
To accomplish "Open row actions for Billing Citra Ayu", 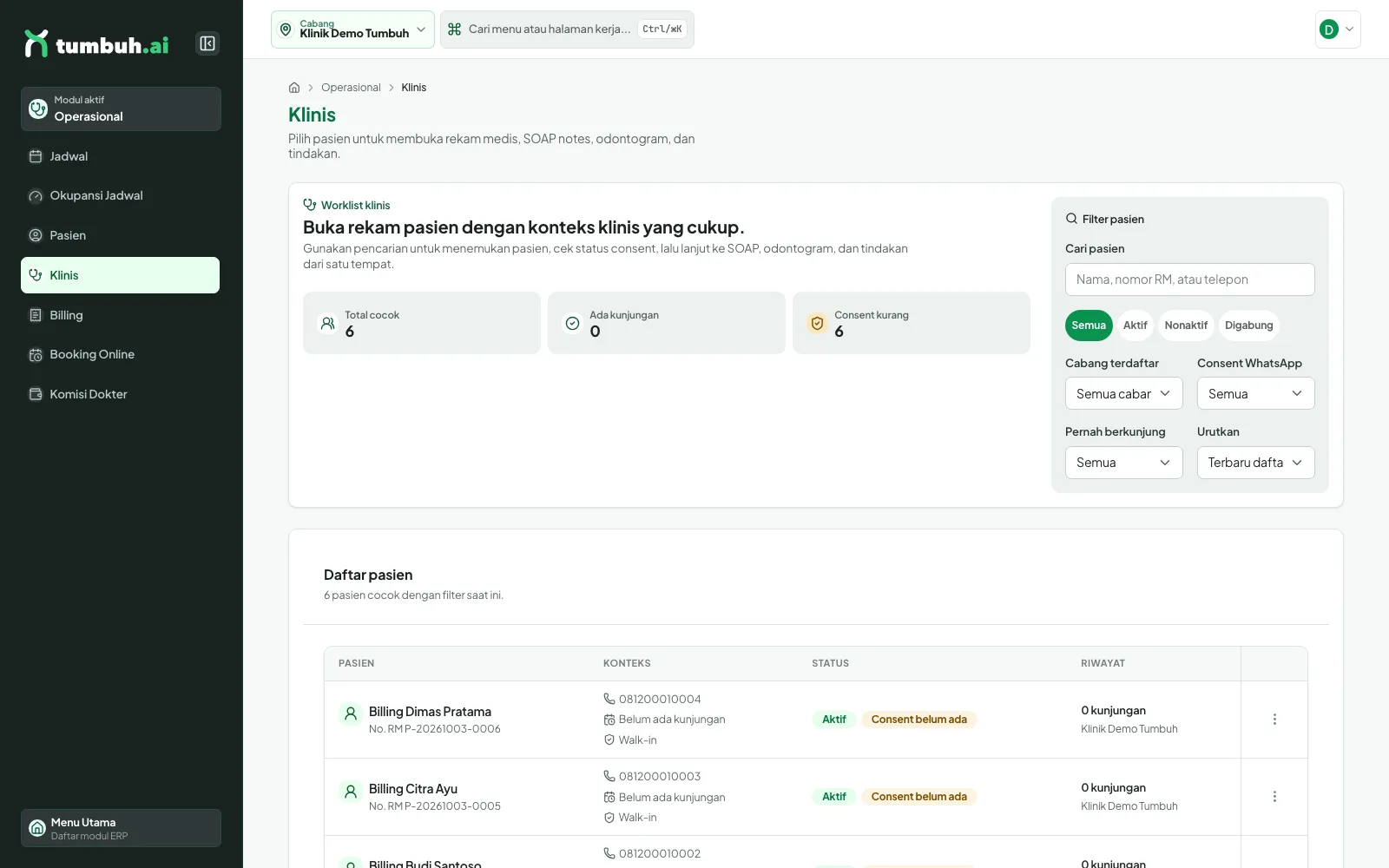I will point(1274,797).
